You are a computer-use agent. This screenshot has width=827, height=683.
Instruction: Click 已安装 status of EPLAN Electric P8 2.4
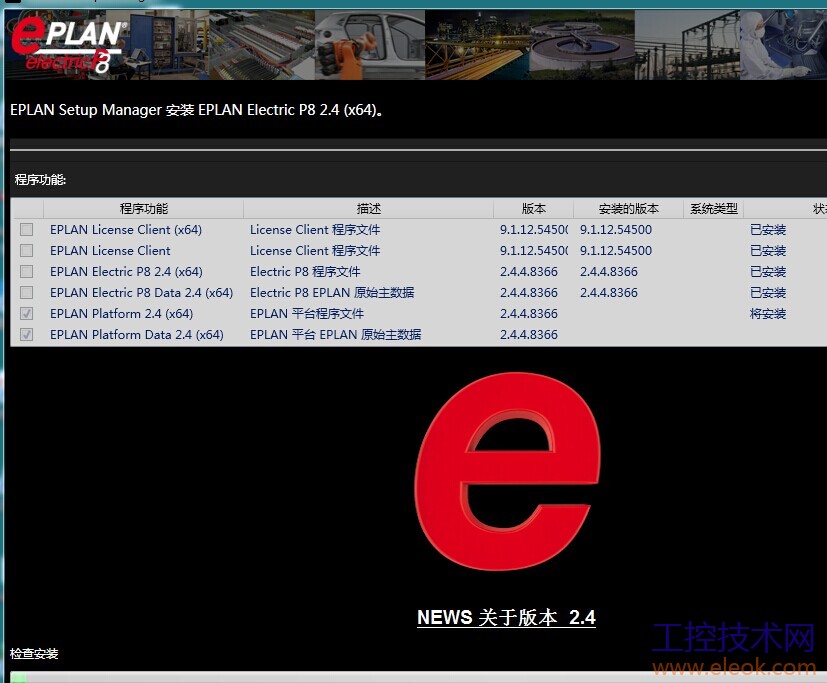pyautogui.click(x=768, y=272)
